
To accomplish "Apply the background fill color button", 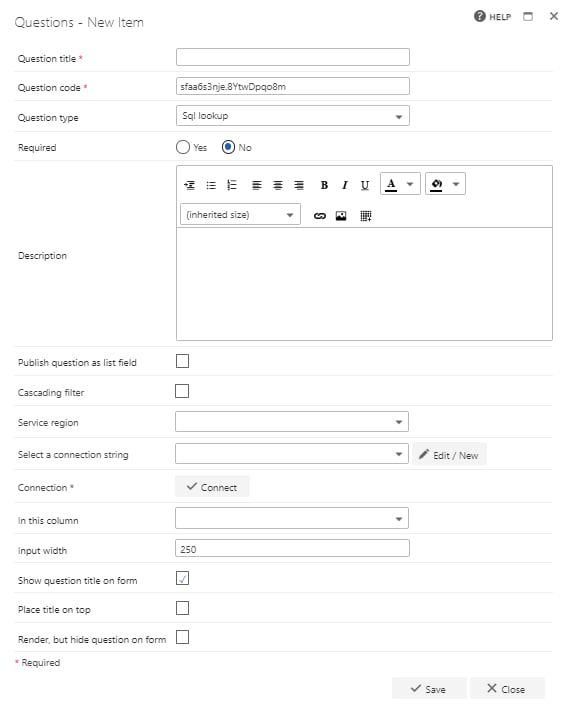I will pyautogui.click(x=437, y=184).
